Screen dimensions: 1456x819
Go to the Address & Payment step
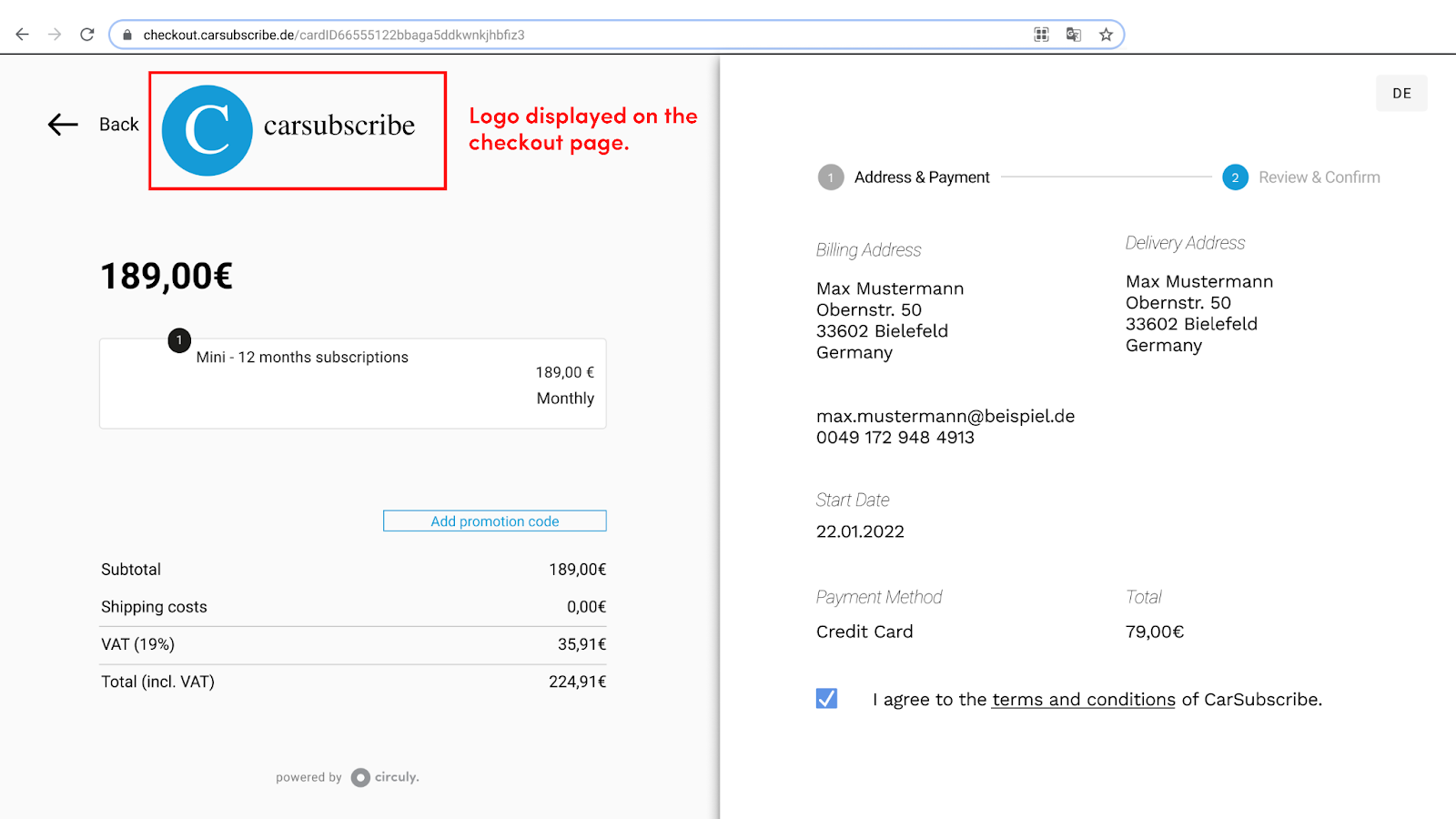click(922, 177)
